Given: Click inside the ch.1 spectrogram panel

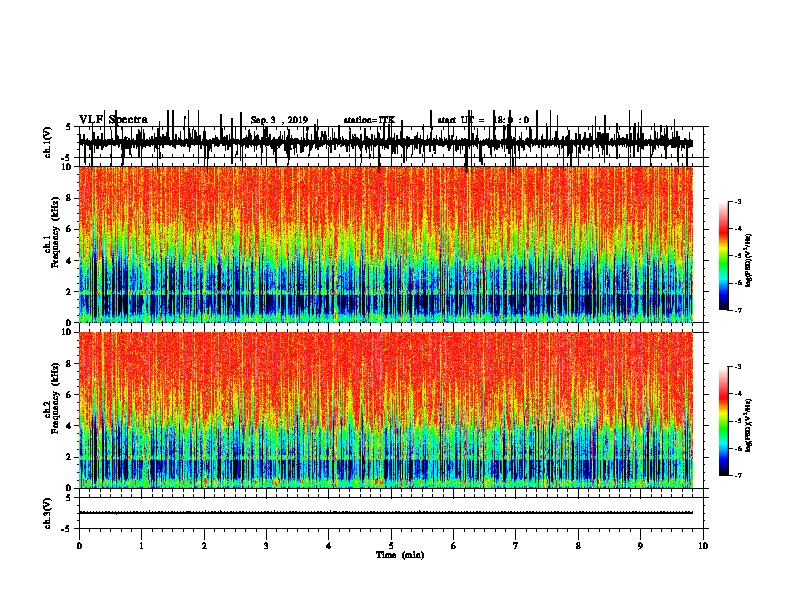Looking at the screenshot, I should point(385,244).
